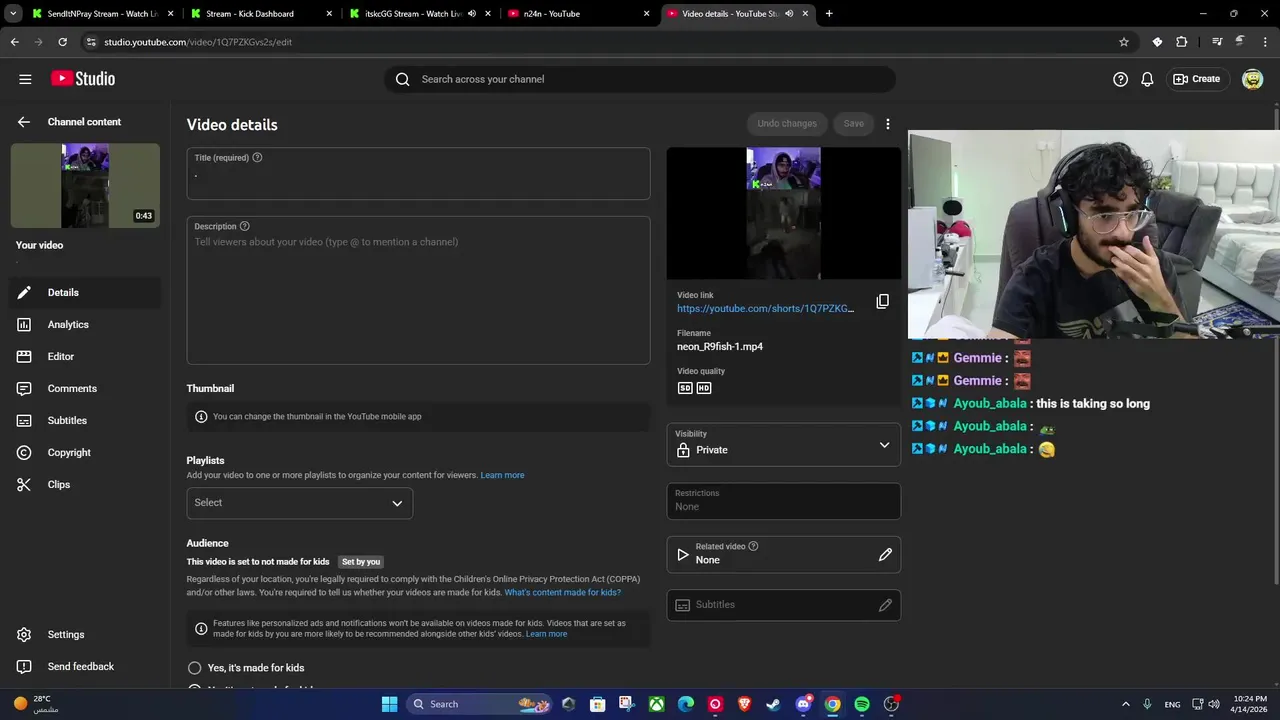The image size is (1280, 720).
Task: Click Send feedback in the sidebar
Action: [85, 666]
